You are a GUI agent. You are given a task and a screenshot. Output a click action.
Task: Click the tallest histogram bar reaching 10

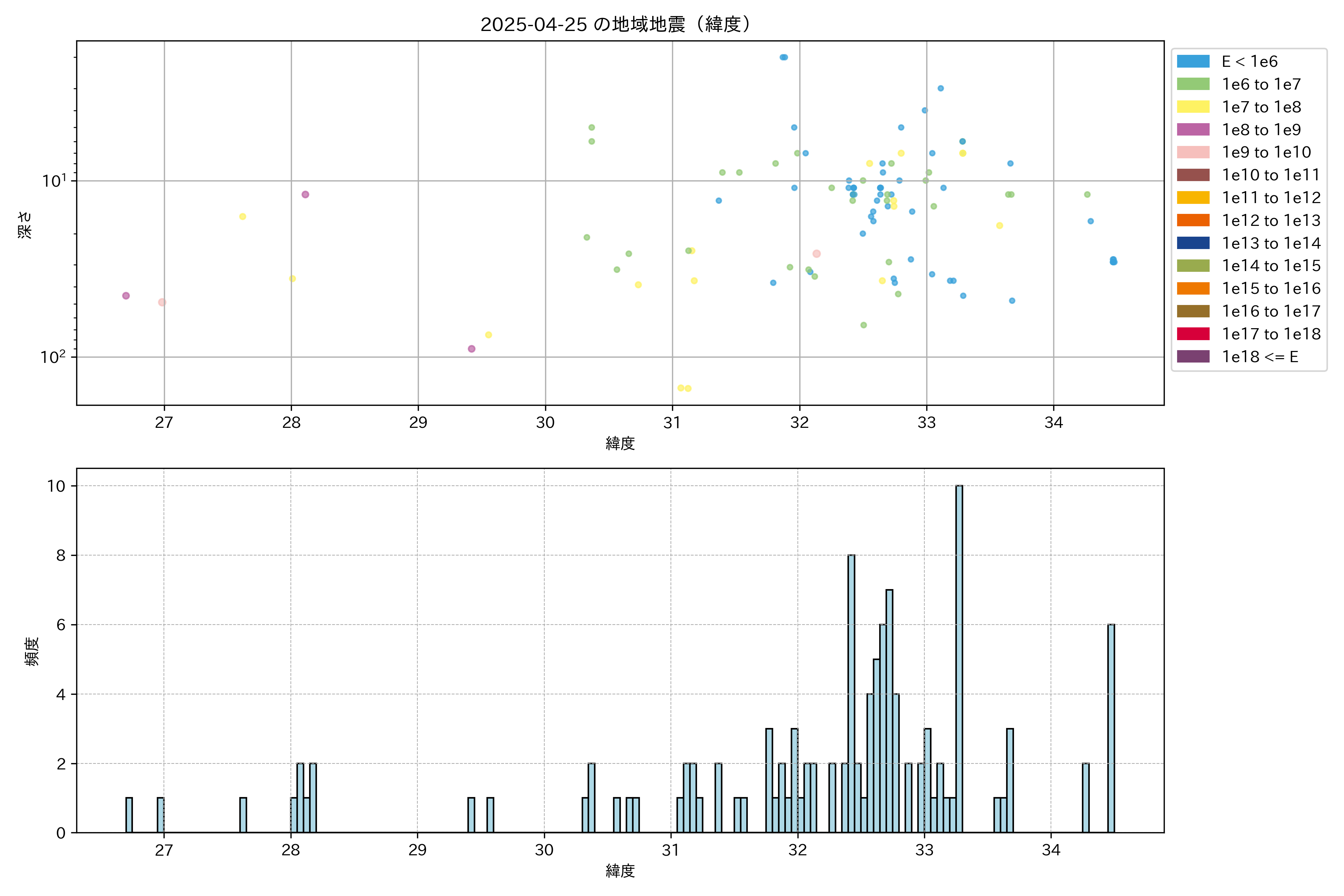click(959, 657)
